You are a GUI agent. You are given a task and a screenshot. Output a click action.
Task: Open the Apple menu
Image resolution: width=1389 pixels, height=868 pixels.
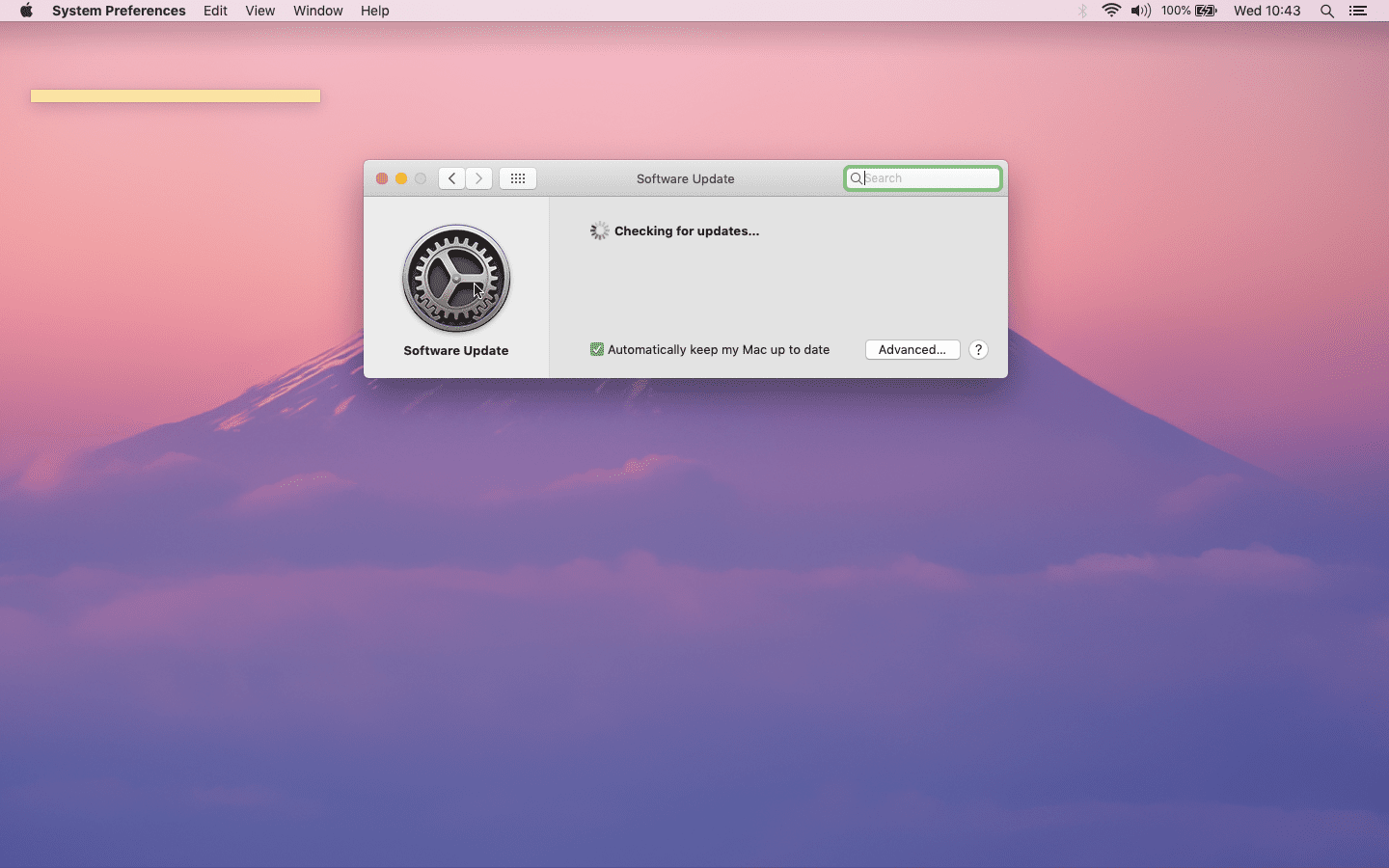click(26, 11)
